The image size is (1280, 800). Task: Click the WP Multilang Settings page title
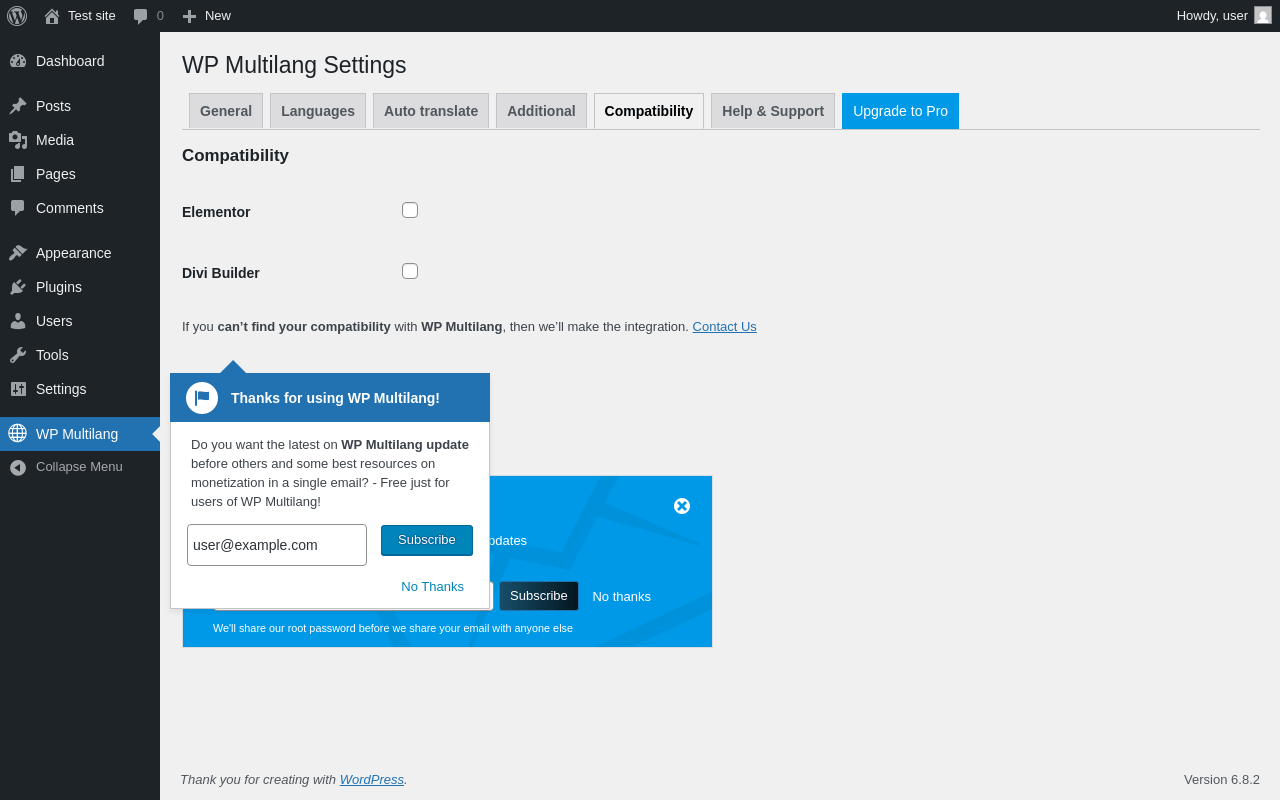point(294,65)
